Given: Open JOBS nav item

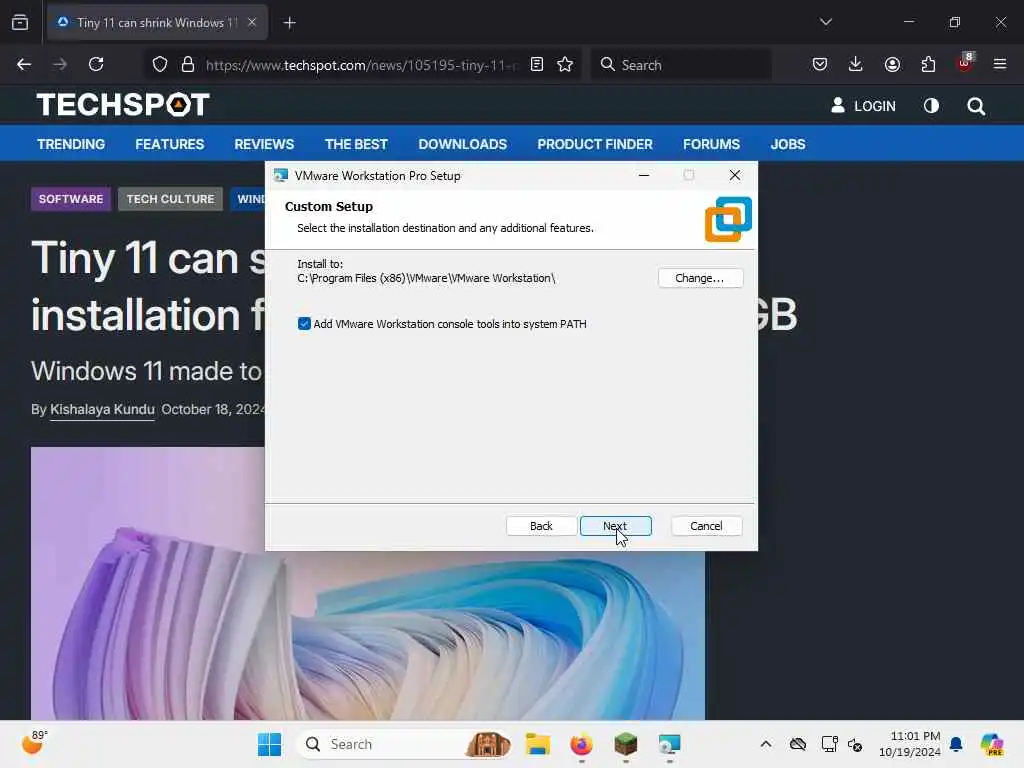Looking at the screenshot, I should tap(788, 144).
